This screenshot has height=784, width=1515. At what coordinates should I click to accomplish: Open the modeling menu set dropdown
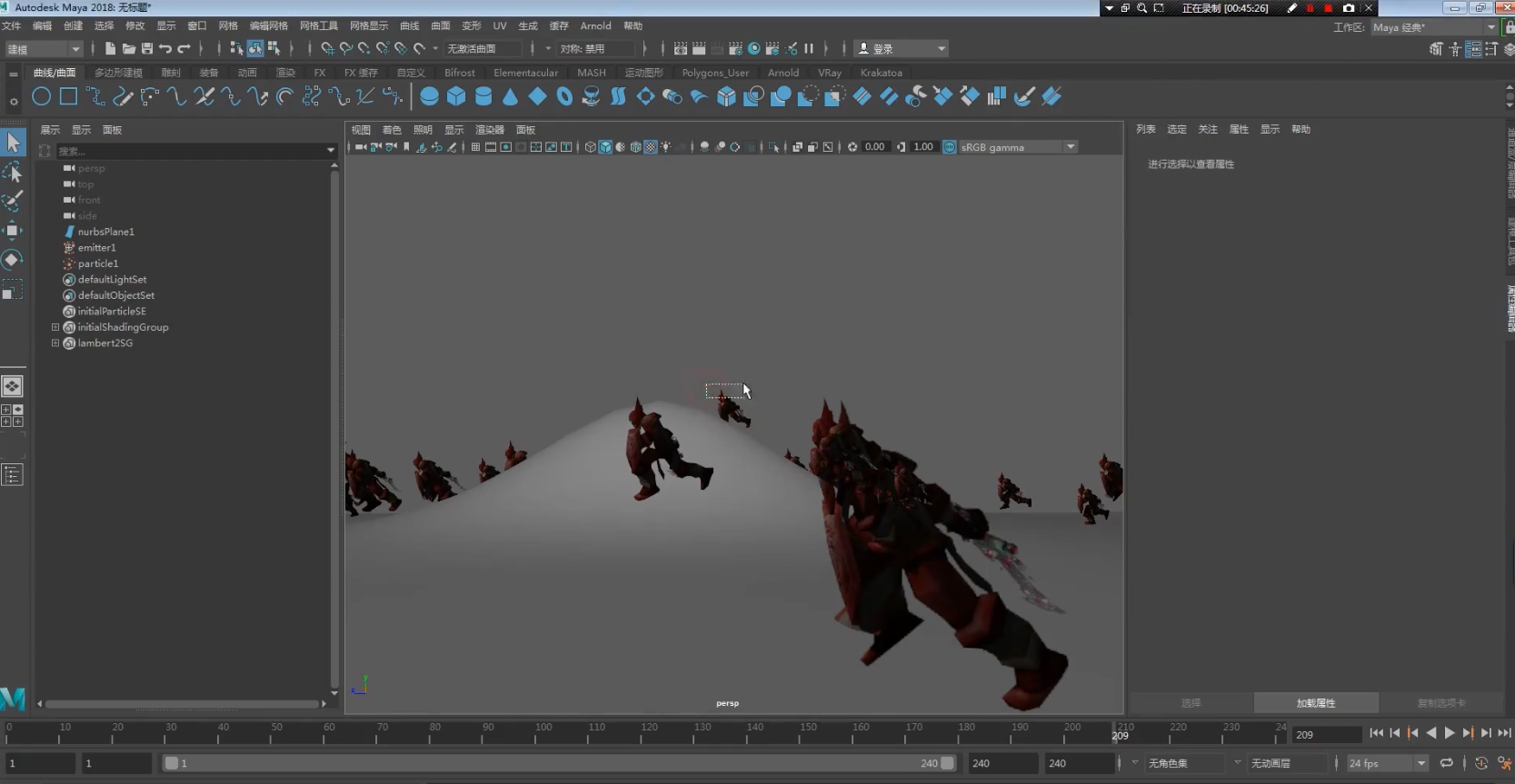tap(44, 49)
